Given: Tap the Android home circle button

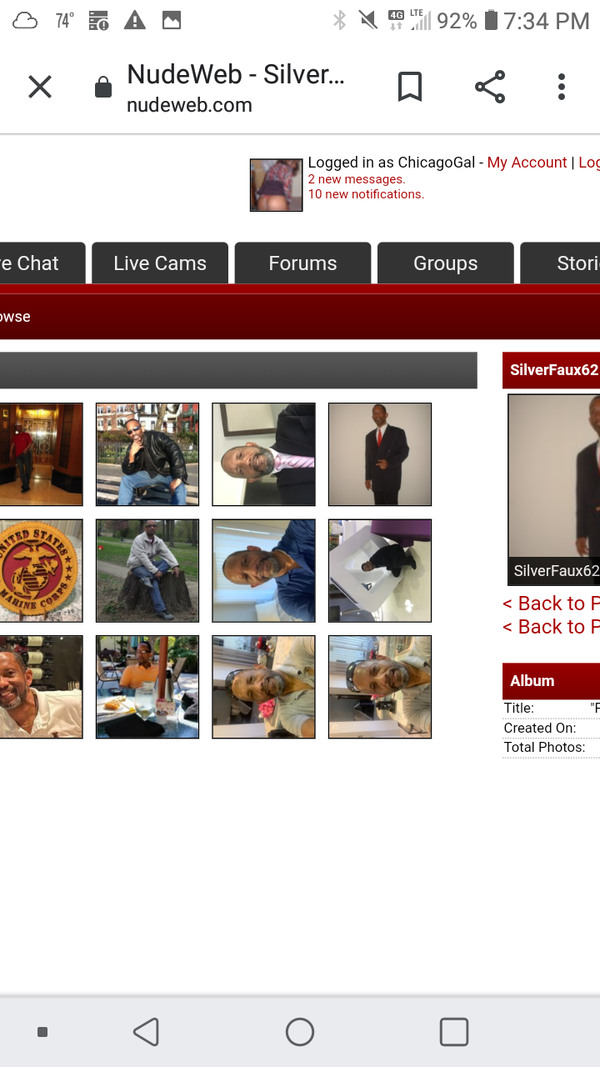Looking at the screenshot, I should (x=300, y=1032).
